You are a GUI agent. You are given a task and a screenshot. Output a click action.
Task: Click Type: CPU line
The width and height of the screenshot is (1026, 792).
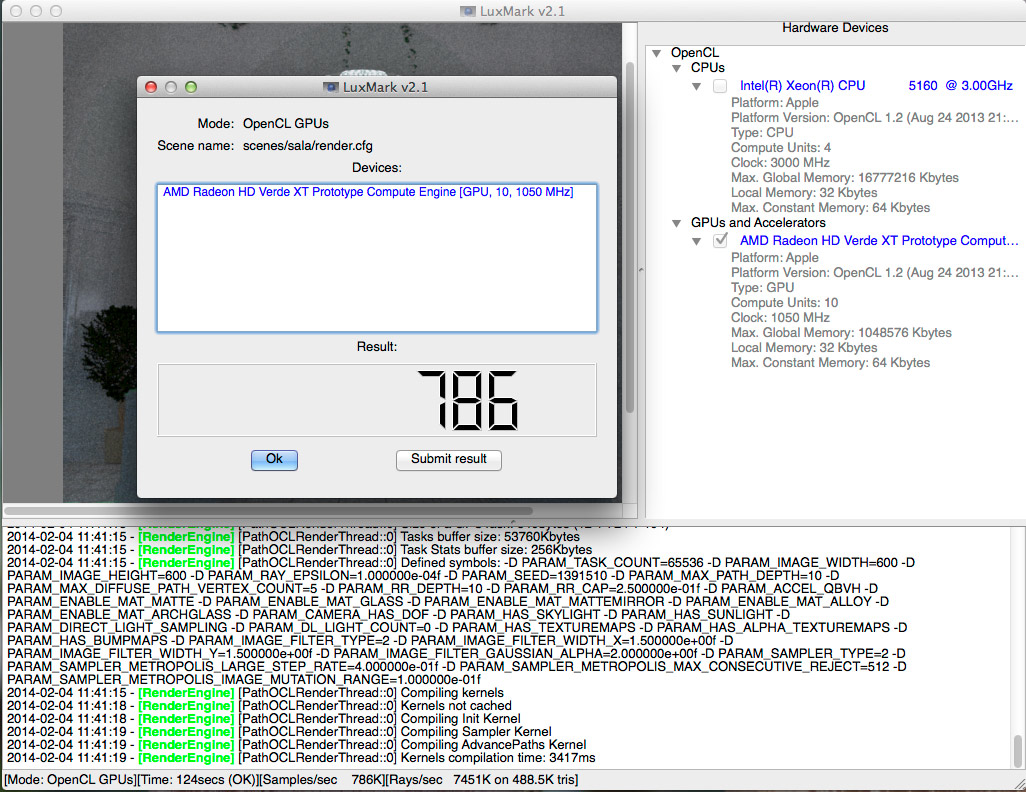point(762,133)
